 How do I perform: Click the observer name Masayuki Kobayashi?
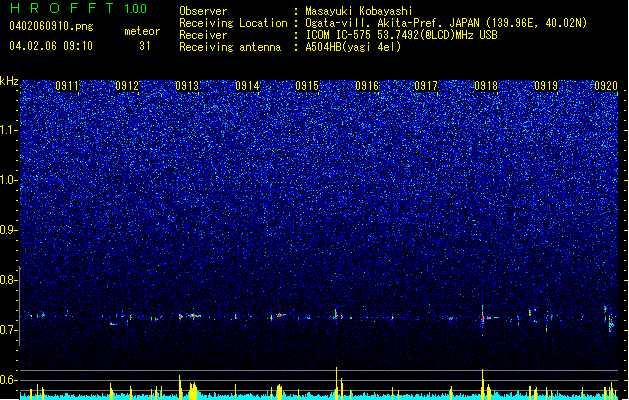point(359,11)
